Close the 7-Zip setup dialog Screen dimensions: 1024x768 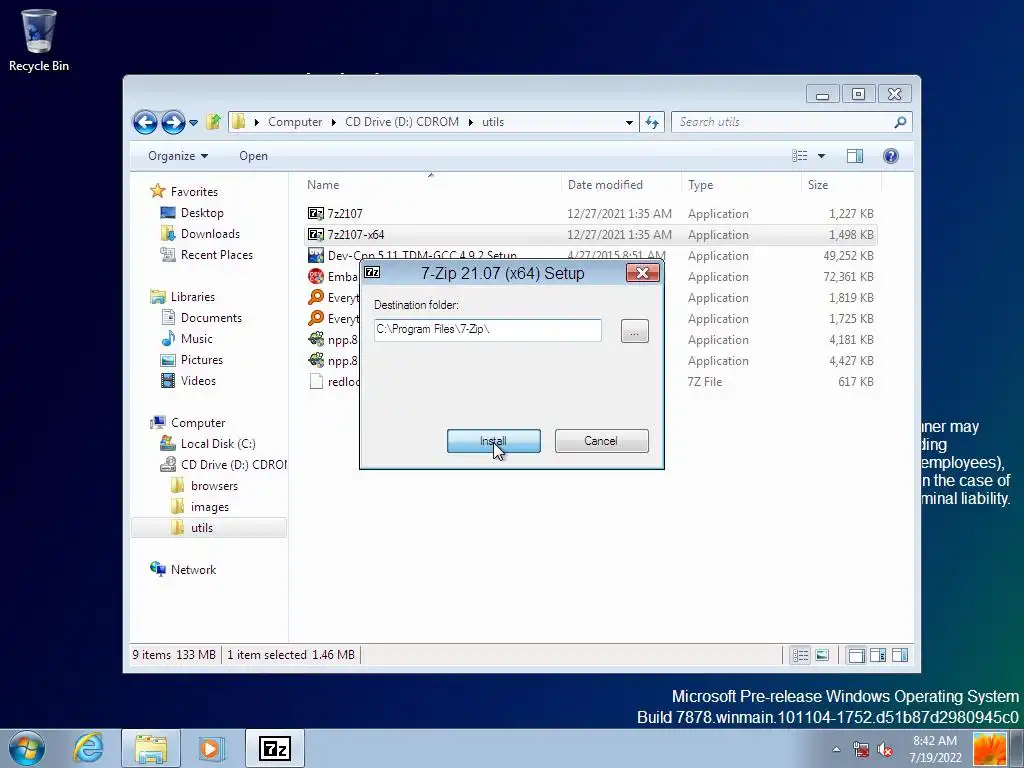[643, 273]
